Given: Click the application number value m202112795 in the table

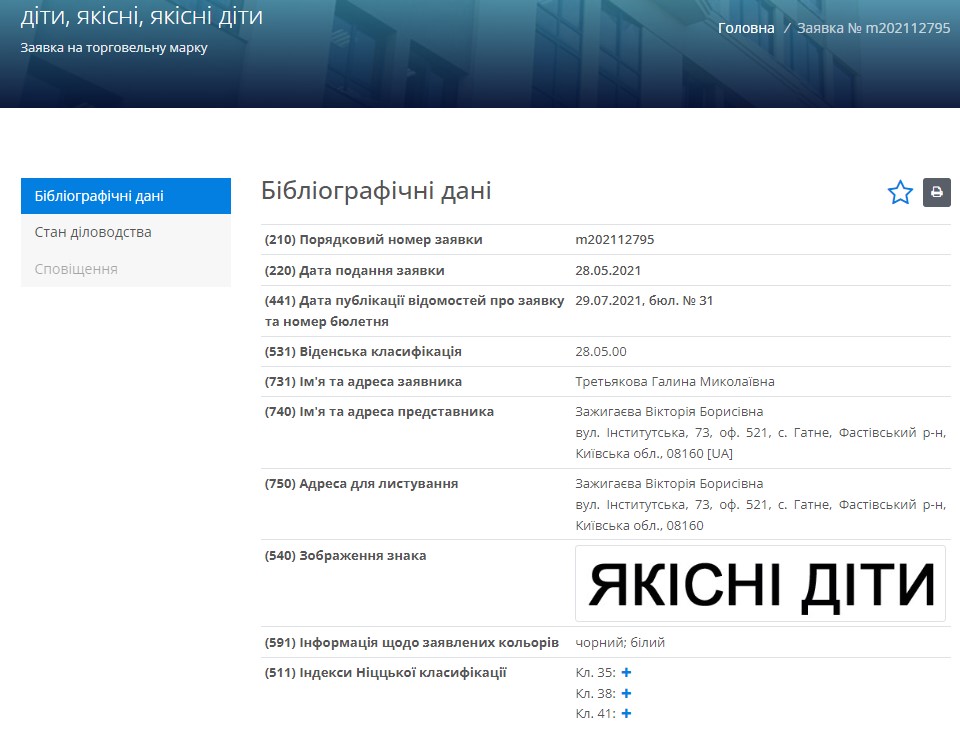Looking at the screenshot, I should pyautogui.click(x=615, y=240).
